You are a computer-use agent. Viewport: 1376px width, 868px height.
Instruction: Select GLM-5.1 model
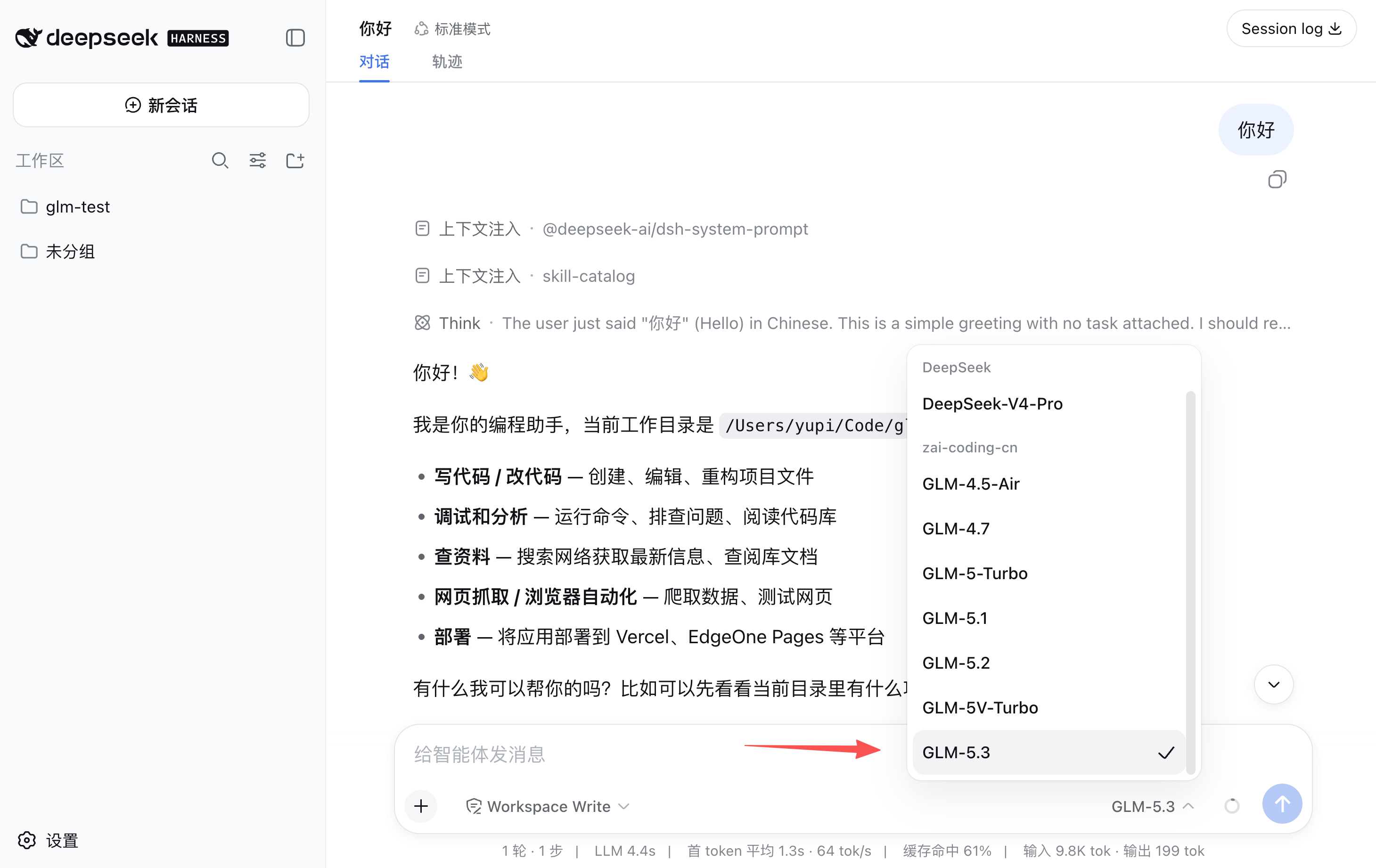(x=1049, y=618)
